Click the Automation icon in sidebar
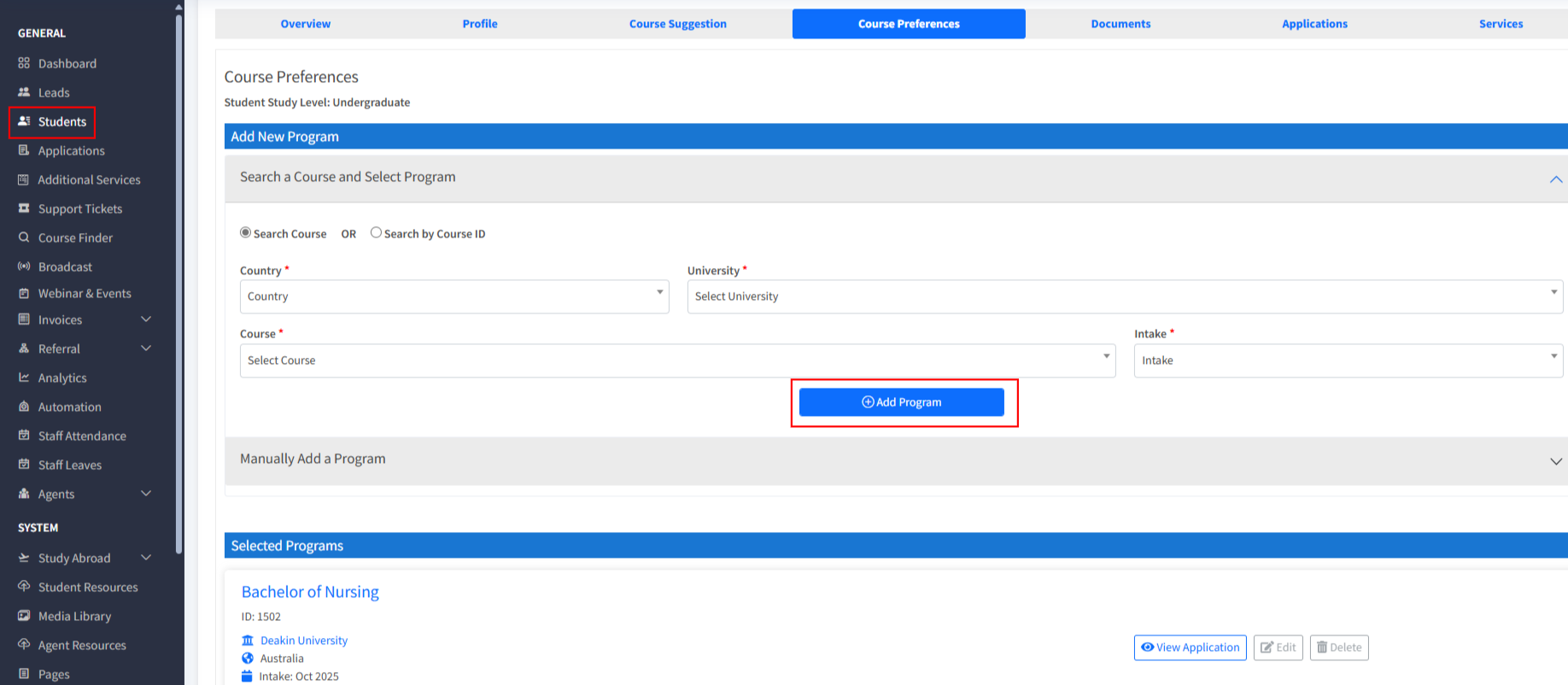The height and width of the screenshot is (685, 1568). tap(24, 407)
